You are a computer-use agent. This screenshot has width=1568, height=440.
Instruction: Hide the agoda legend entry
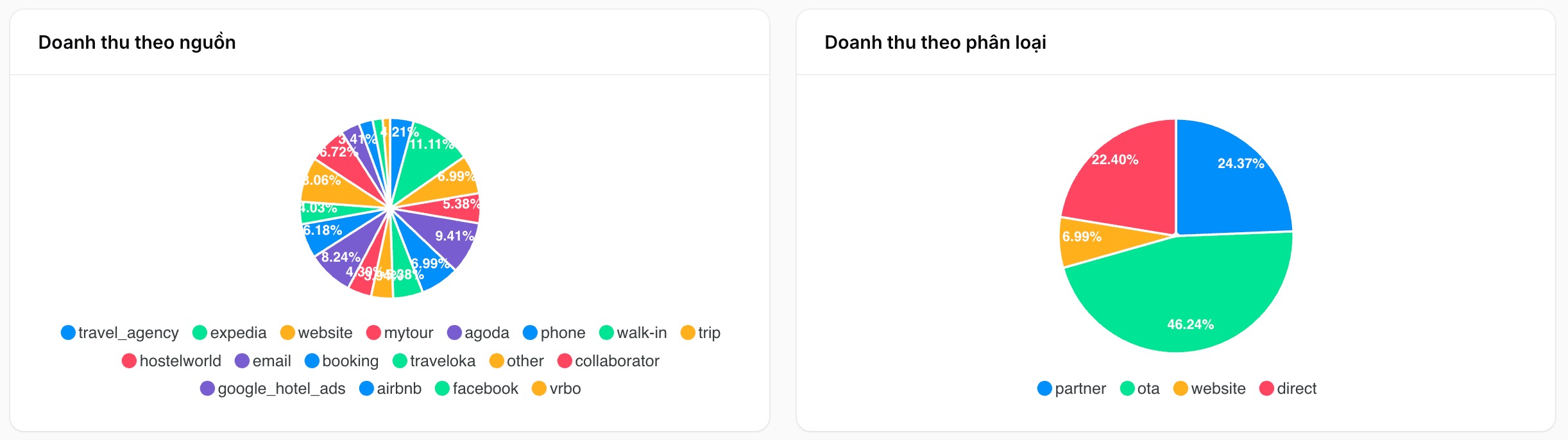478,333
